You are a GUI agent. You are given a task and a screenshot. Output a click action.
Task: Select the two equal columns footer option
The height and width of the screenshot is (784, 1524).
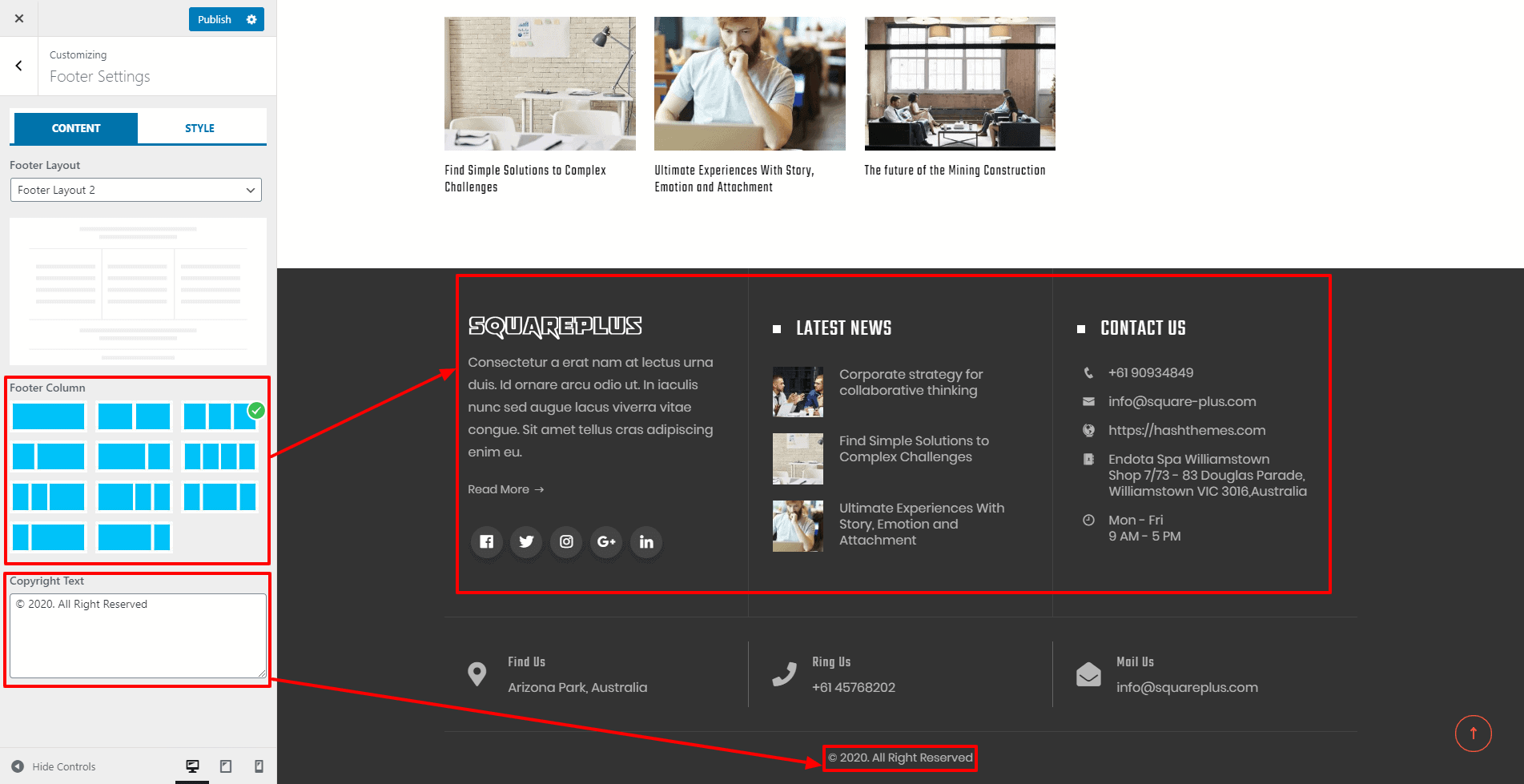click(134, 416)
